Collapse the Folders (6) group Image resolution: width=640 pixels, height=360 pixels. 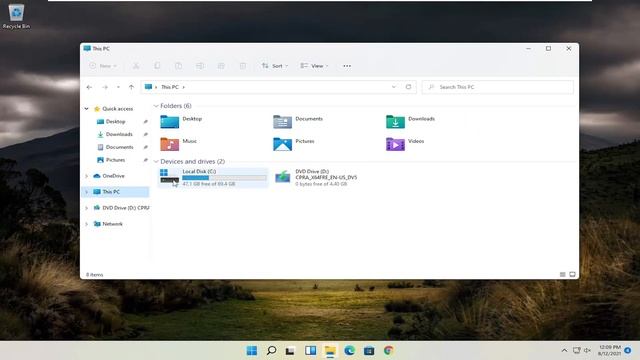click(156, 106)
